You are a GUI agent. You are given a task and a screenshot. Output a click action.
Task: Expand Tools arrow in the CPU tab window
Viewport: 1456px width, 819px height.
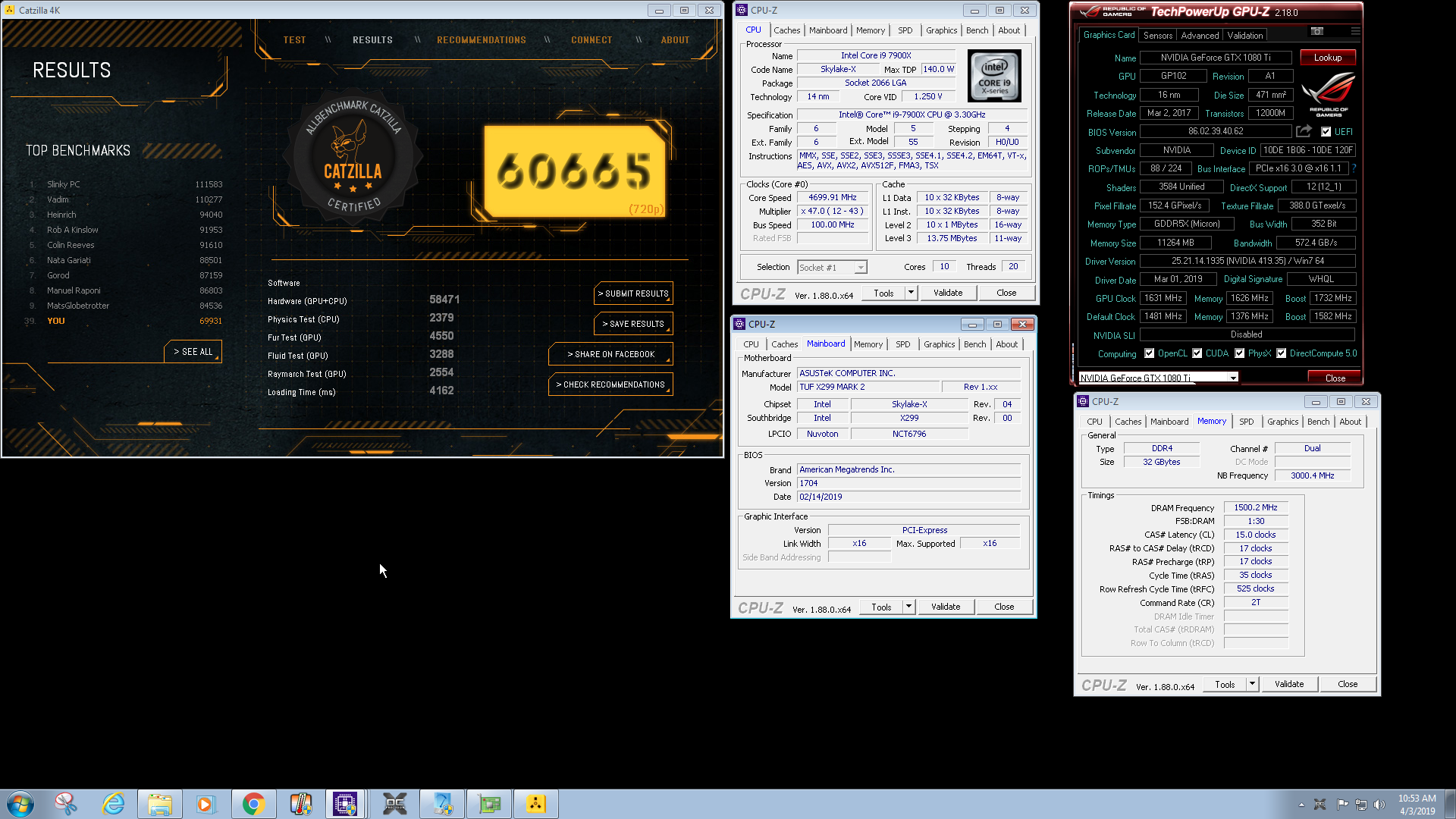(x=911, y=293)
